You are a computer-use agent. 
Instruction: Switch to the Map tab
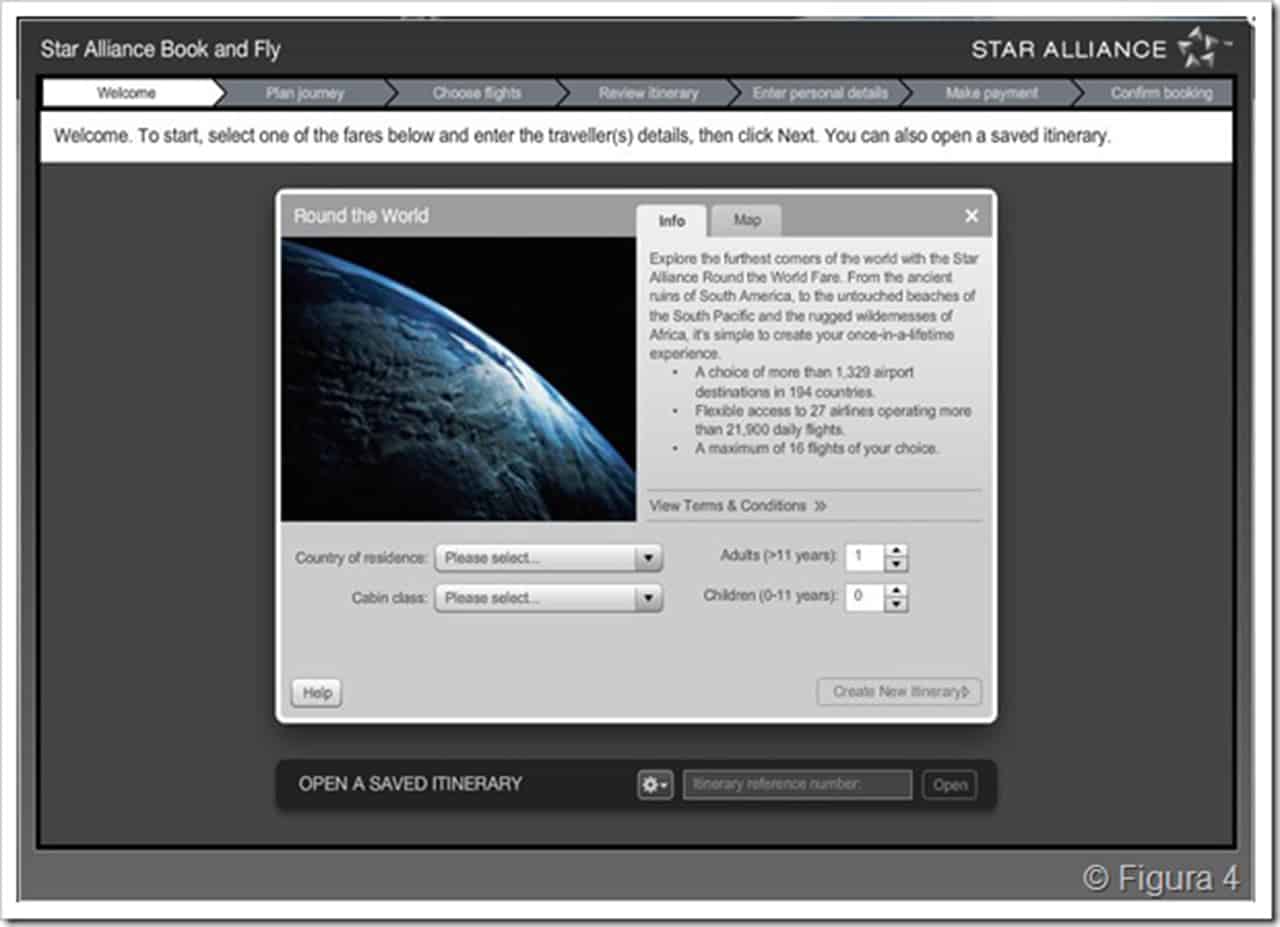(x=746, y=220)
